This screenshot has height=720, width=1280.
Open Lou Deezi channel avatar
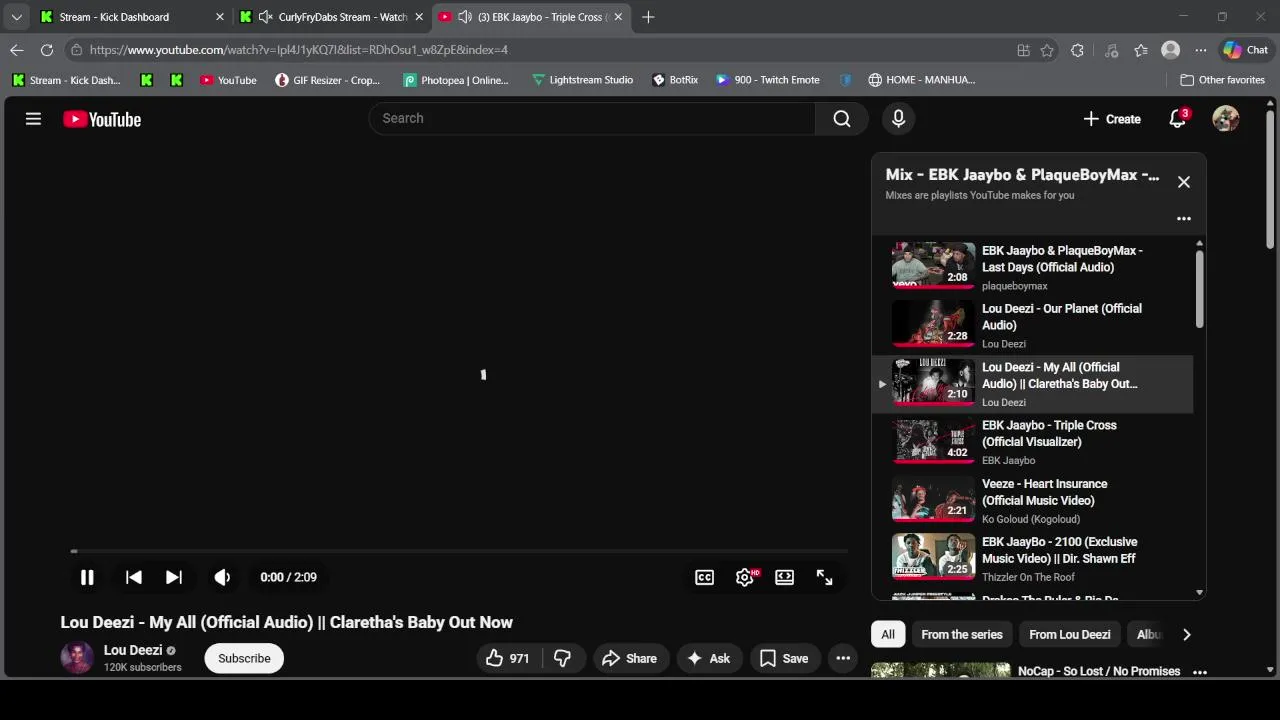pyautogui.click(x=77, y=658)
